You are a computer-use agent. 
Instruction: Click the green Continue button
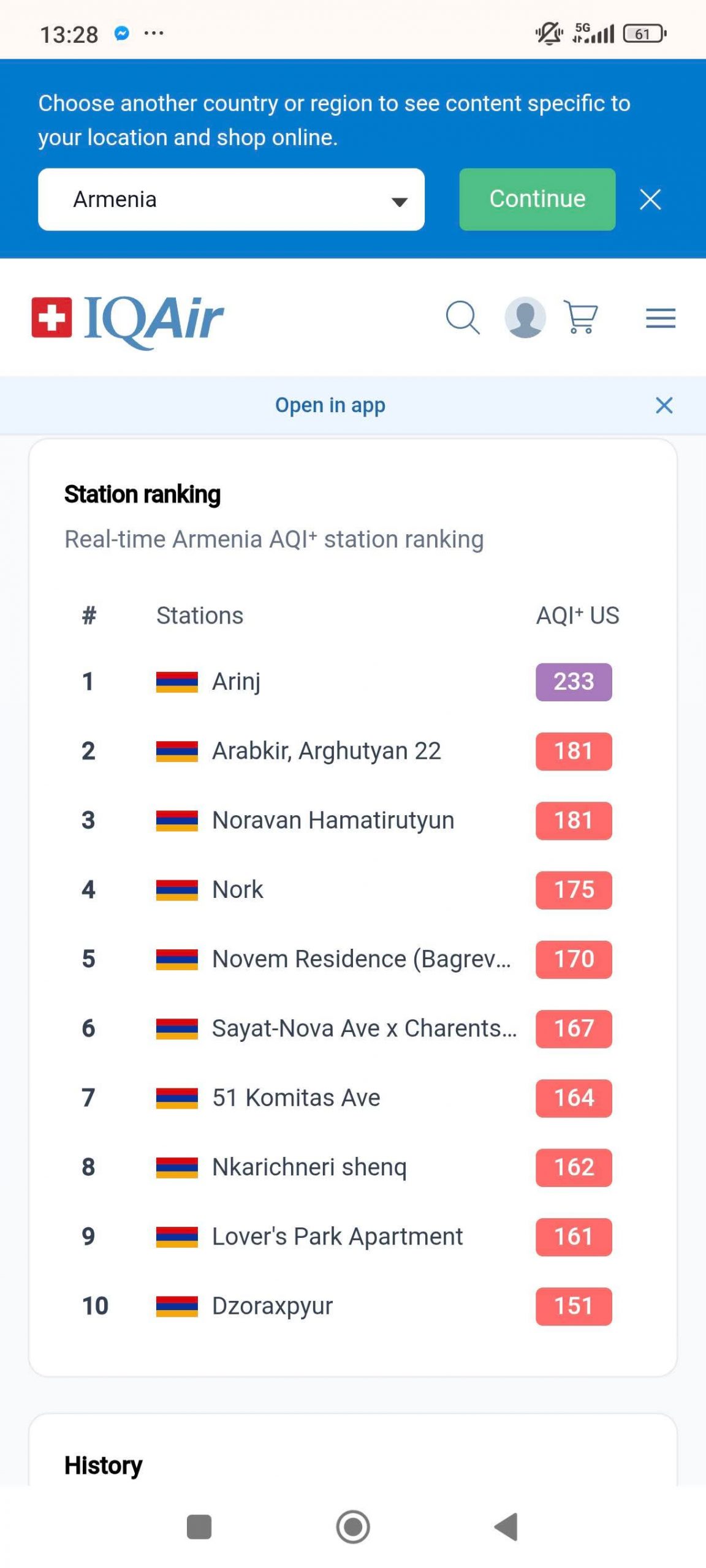(537, 200)
